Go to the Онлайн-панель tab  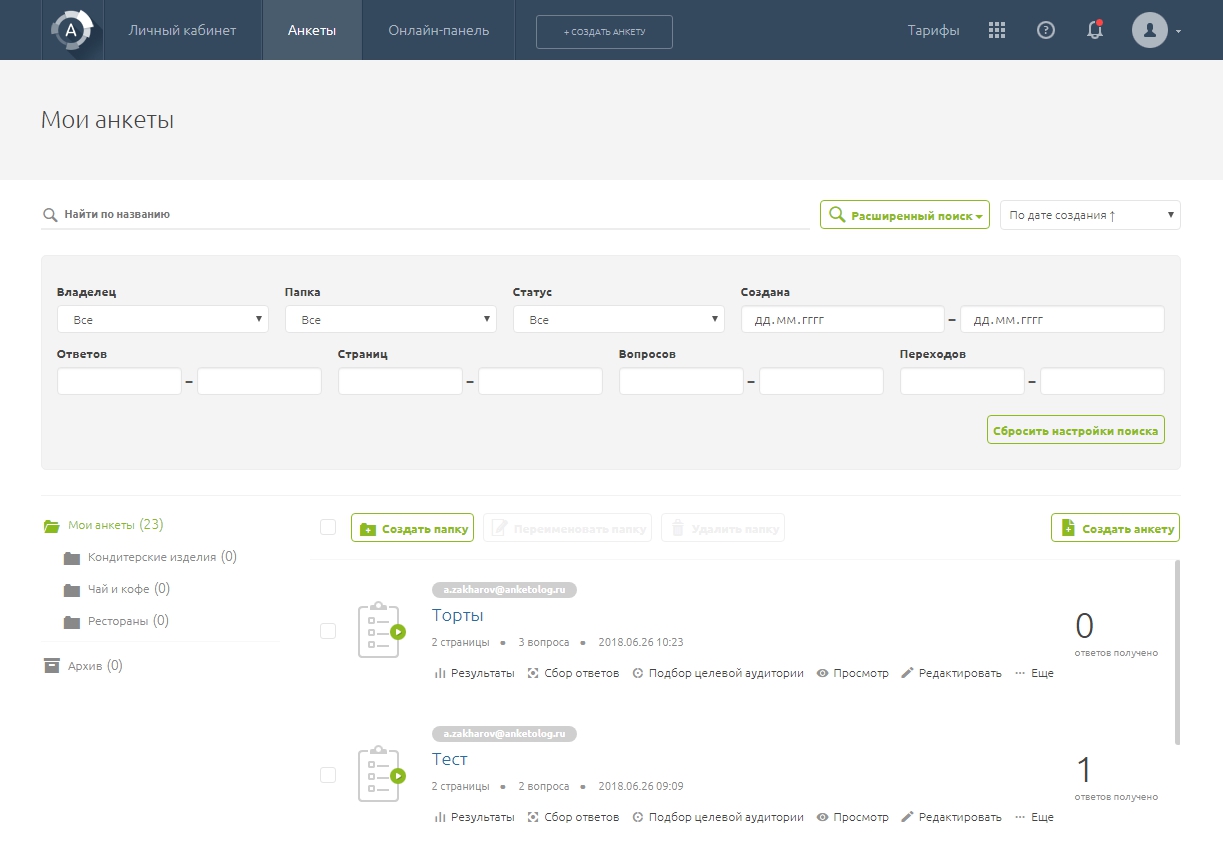439,30
